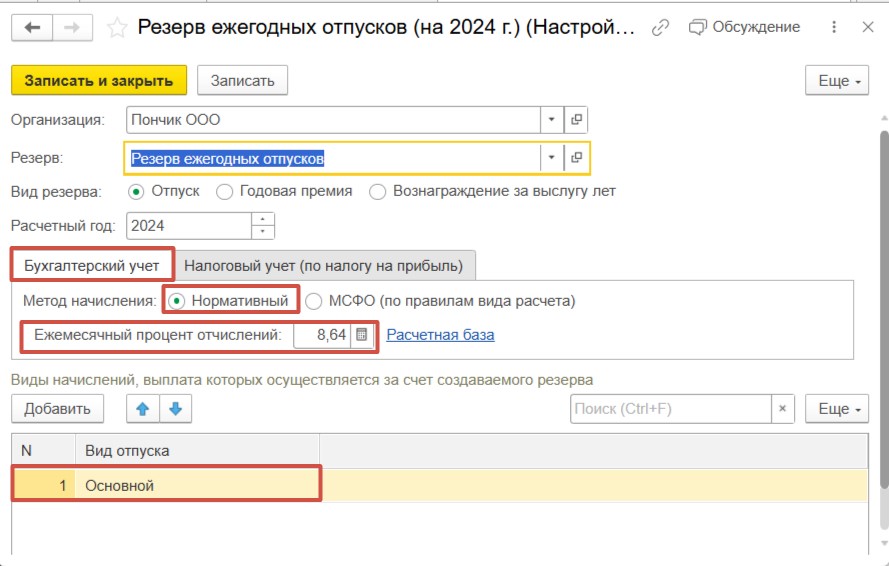Open the Обсуждение discussion panel
Image resolution: width=889 pixels, height=566 pixels.
coord(744,27)
